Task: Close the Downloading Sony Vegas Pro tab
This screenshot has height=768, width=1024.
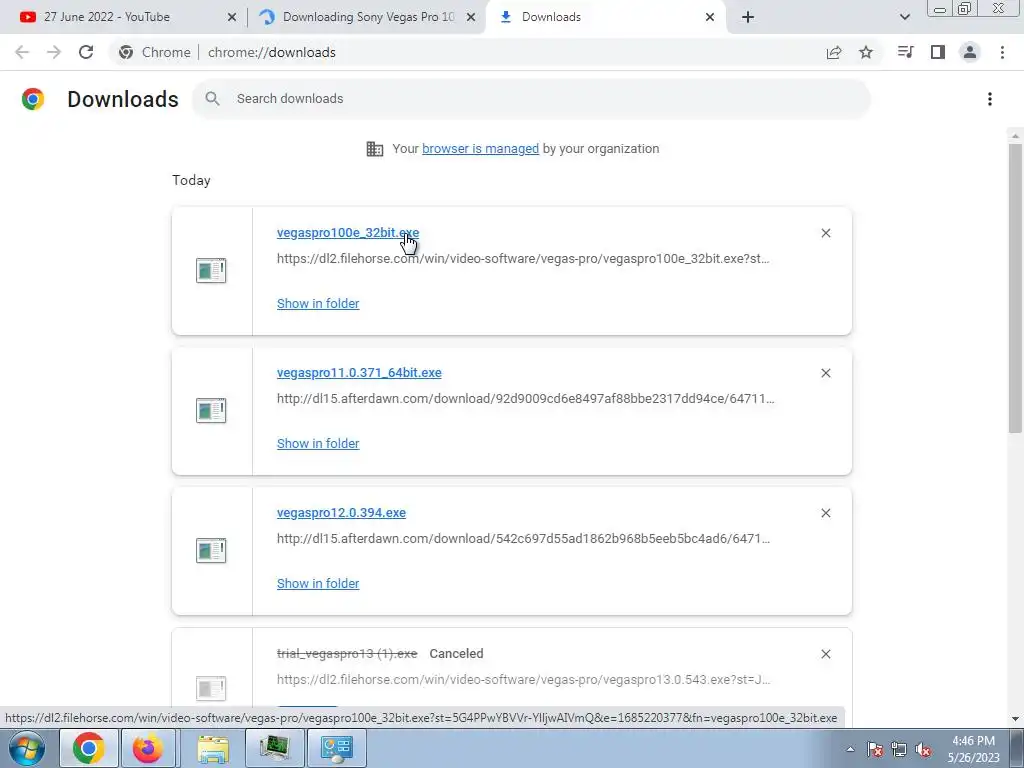Action: (x=471, y=17)
